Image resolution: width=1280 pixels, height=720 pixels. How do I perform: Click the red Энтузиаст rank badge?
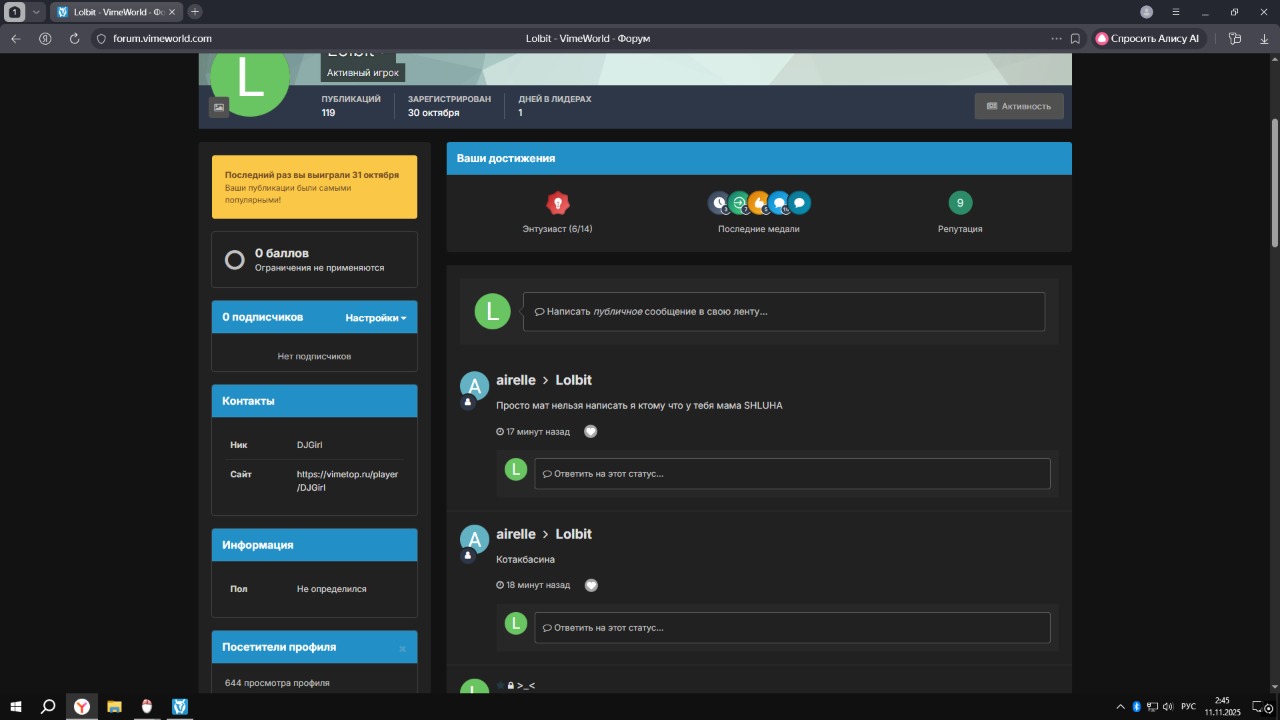(558, 204)
